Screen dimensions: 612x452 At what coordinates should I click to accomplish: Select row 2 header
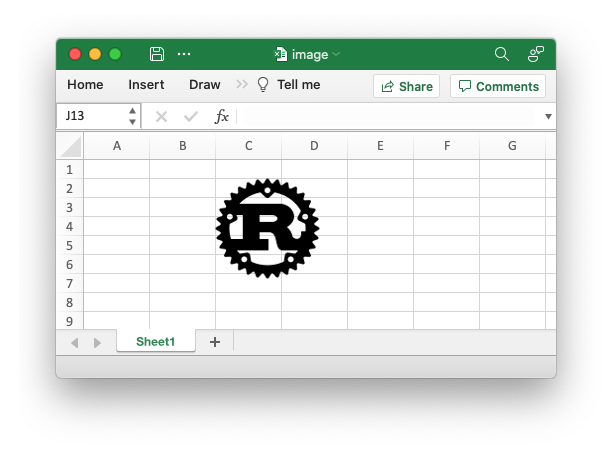pos(70,189)
